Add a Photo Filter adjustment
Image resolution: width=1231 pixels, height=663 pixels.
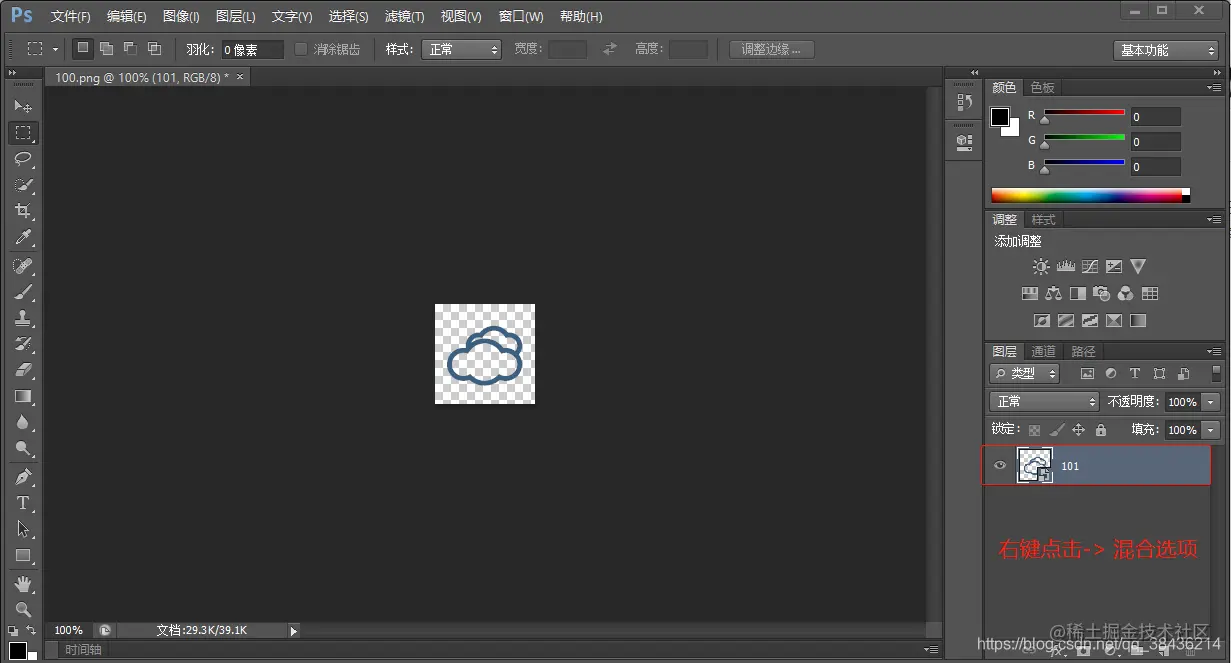coord(1102,294)
